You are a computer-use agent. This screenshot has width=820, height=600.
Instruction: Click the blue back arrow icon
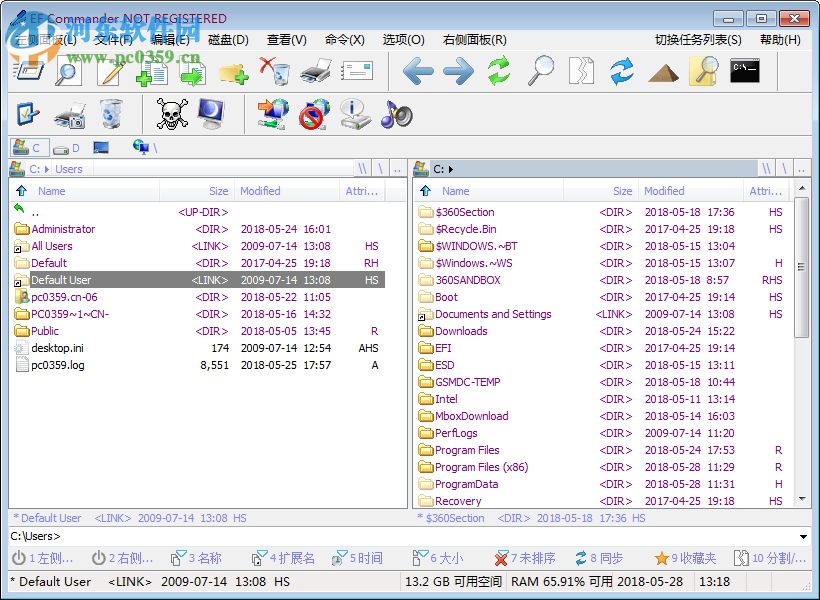pyautogui.click(x=418, y=71)
